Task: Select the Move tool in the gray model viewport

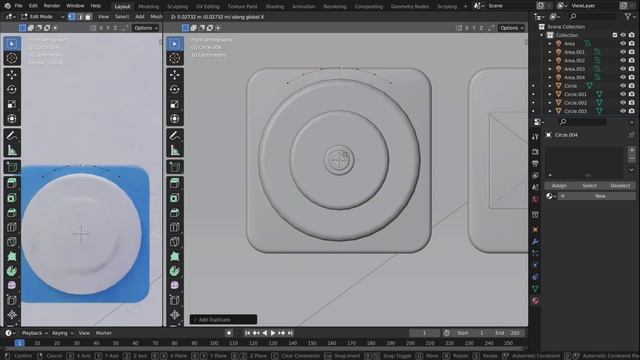Action: point(175,75)
